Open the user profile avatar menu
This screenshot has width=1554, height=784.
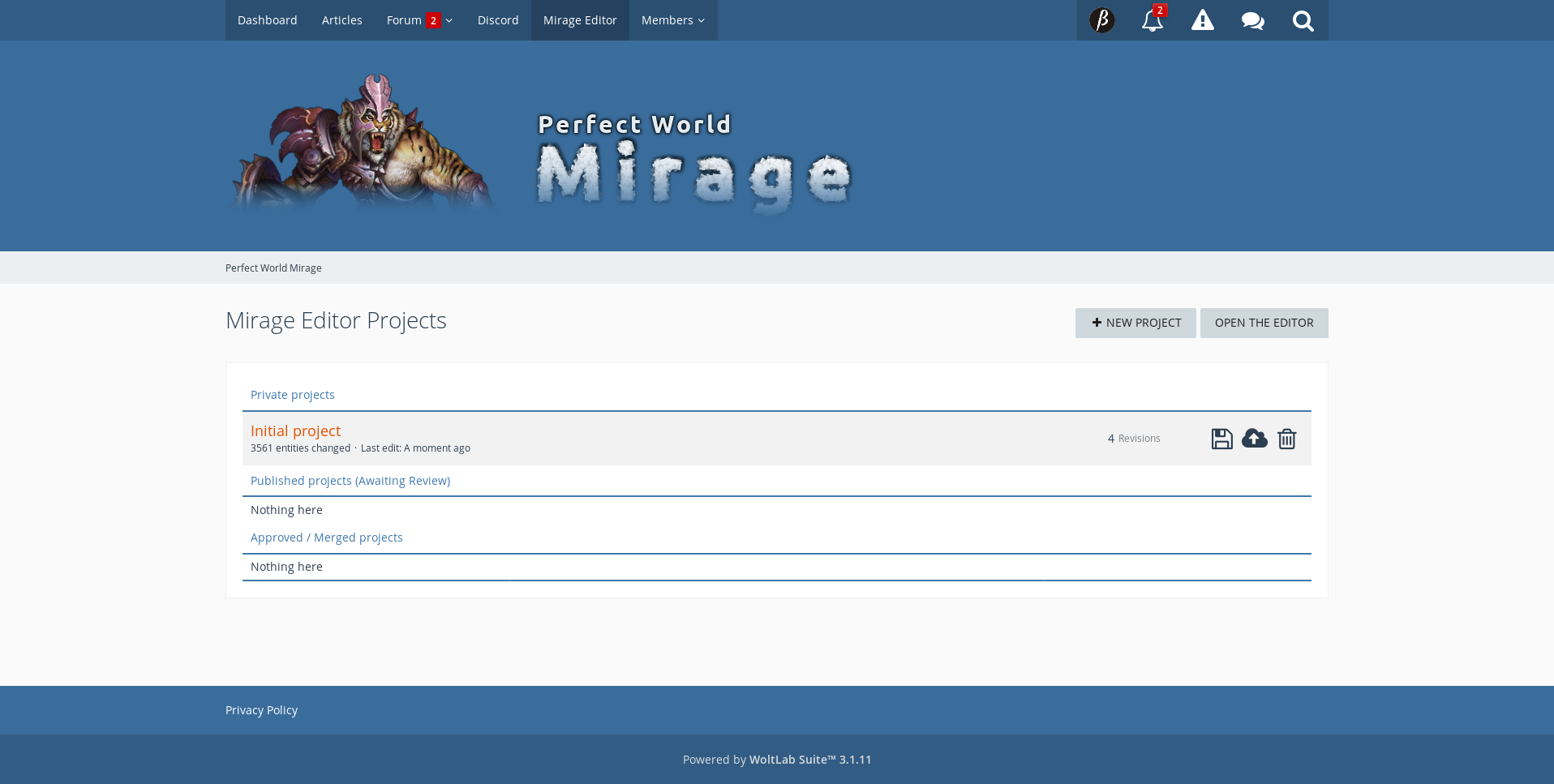click(1101, 20)
